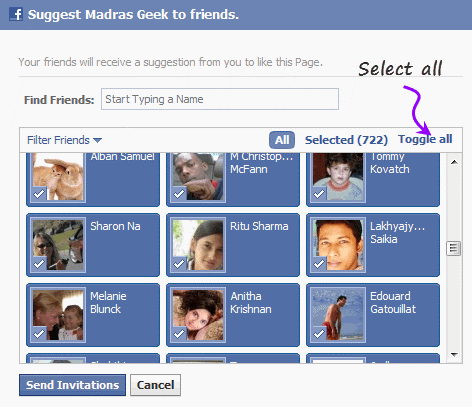Open the Filter Friends dropdown
The height and width of the screenshot is (407, 472).
(x=64, y=140)
